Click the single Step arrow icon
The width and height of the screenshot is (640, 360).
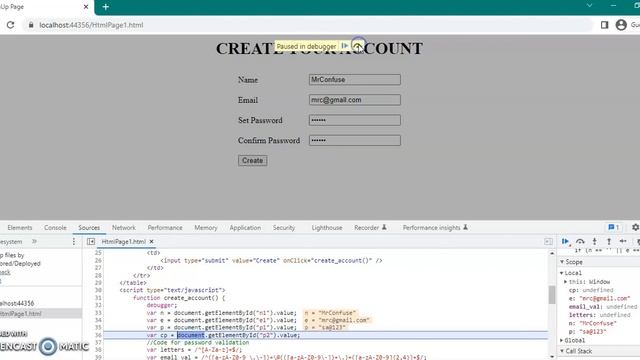tap(623, 242)
